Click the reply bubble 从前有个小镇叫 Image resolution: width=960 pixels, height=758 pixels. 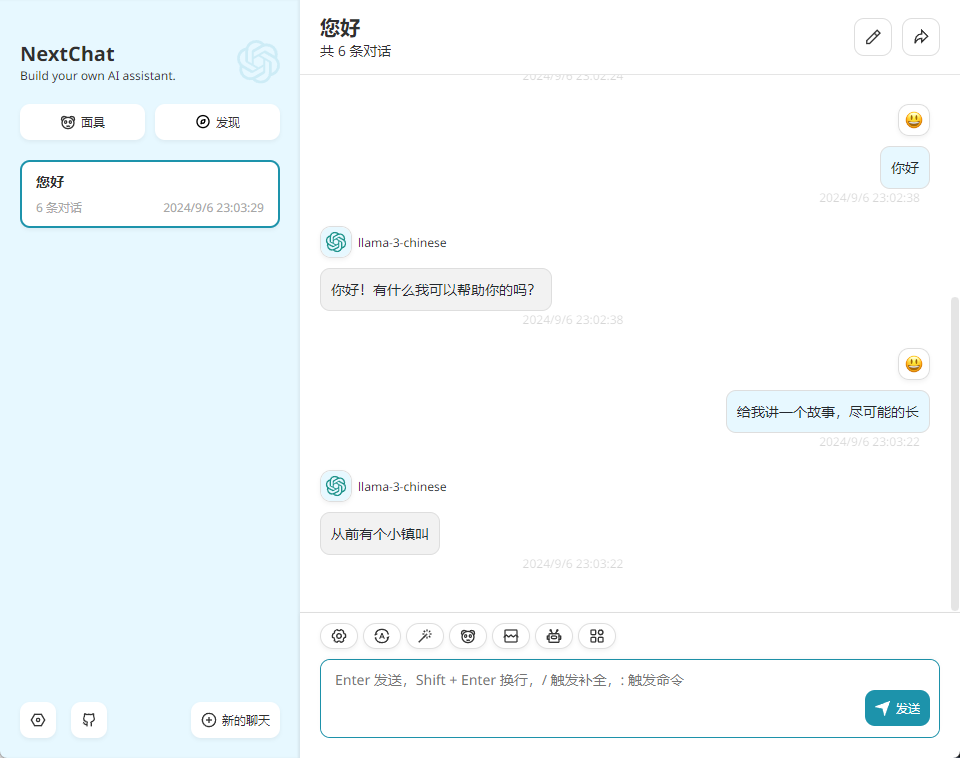[380, 534]
